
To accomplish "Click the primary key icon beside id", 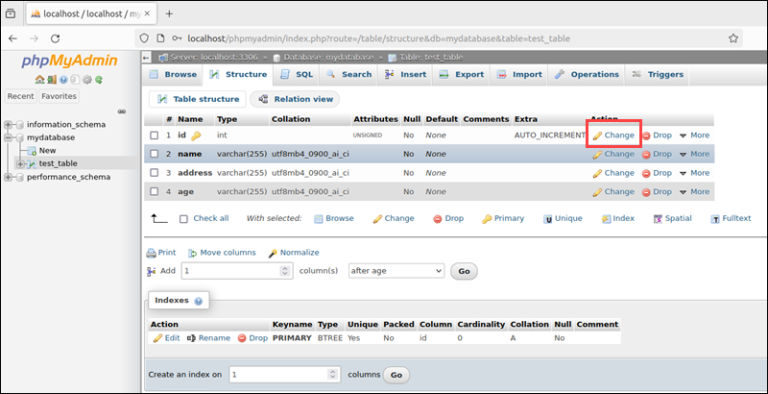I will 196,136.
